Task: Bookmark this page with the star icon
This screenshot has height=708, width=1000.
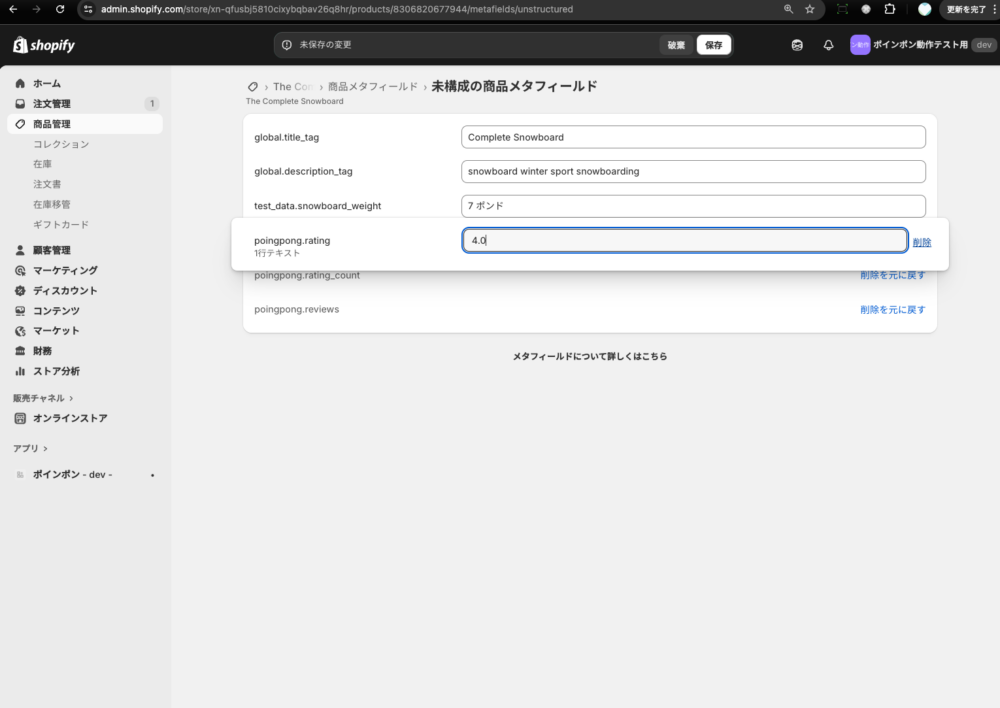Action: [x=809, y=9]
